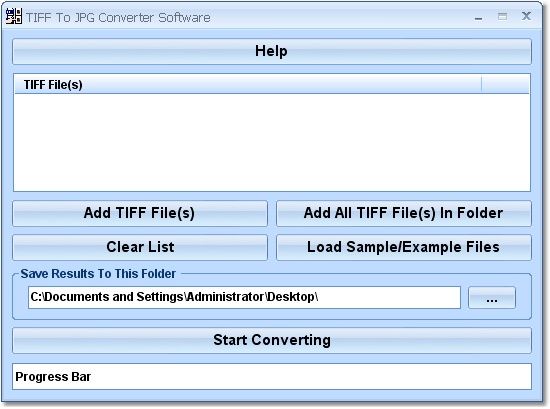Click the Save Results To This Folder label

[98, 274]
